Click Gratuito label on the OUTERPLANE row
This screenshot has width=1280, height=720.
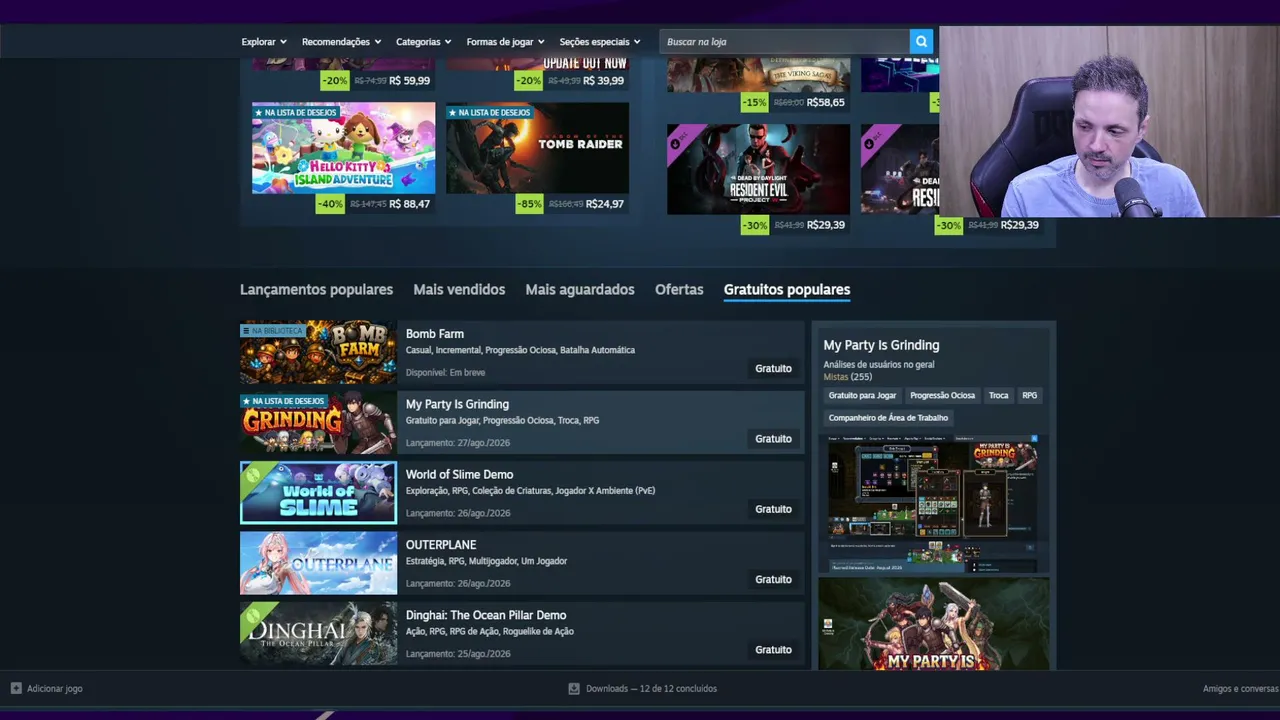tap(773, 579)
